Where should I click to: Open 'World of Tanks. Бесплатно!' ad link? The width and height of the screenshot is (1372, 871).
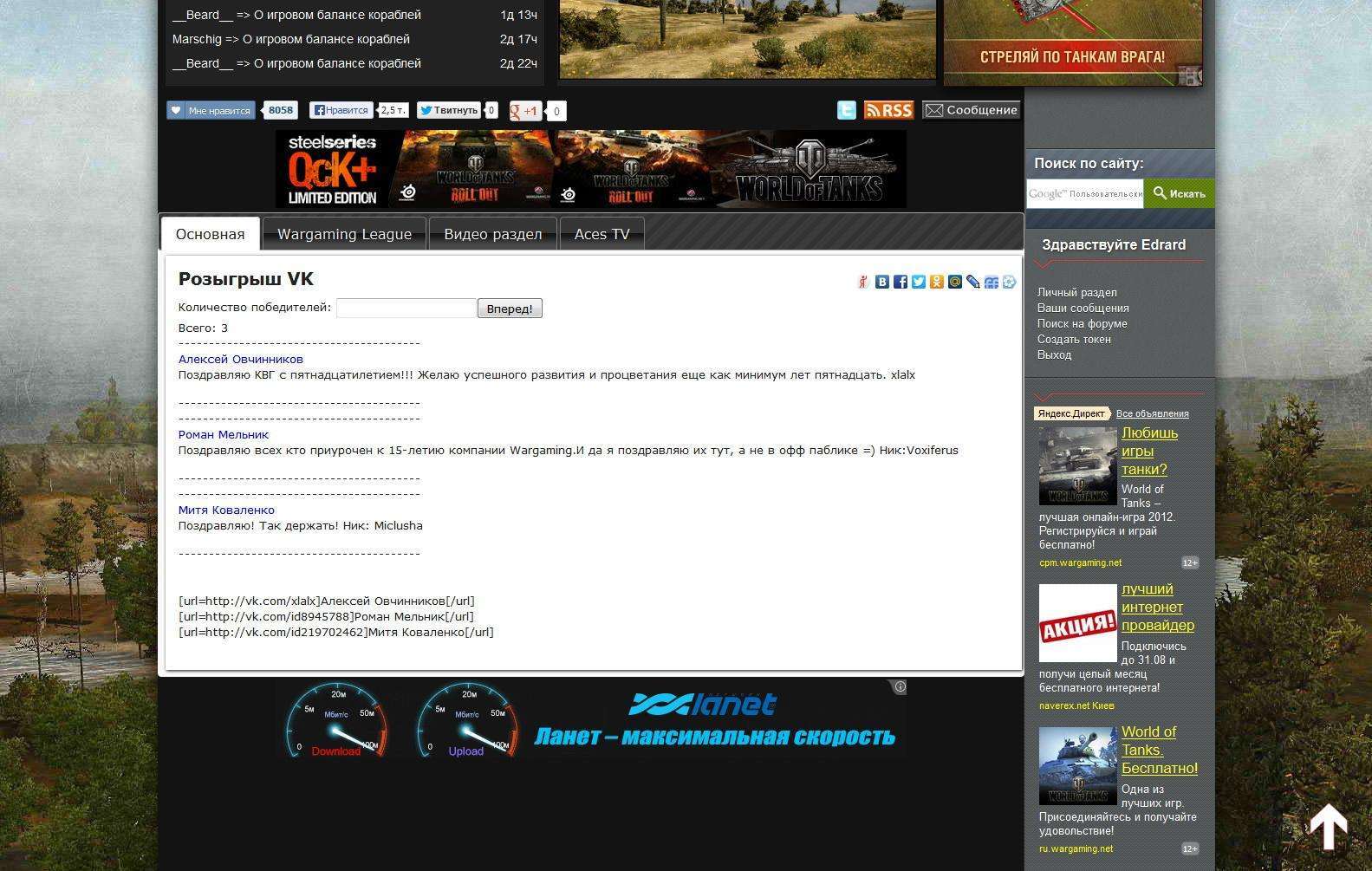pyautogui.click(x=1160, y=750)
